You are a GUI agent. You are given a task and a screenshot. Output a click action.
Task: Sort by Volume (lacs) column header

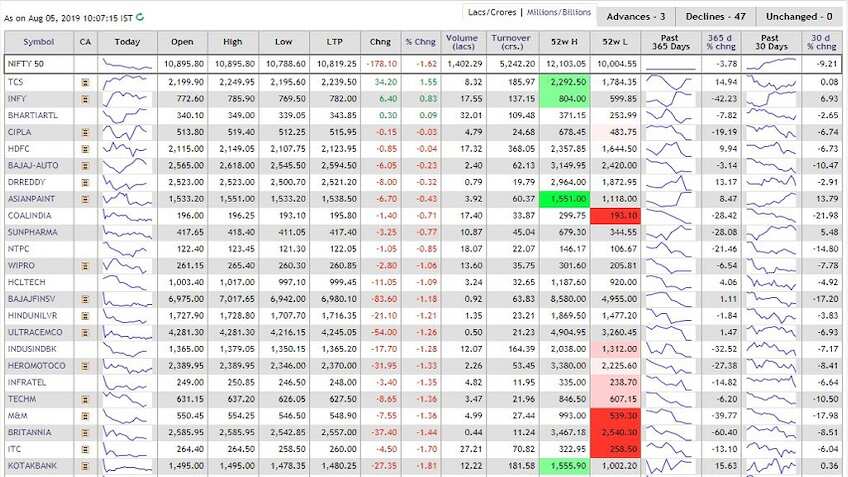point(461,42)
